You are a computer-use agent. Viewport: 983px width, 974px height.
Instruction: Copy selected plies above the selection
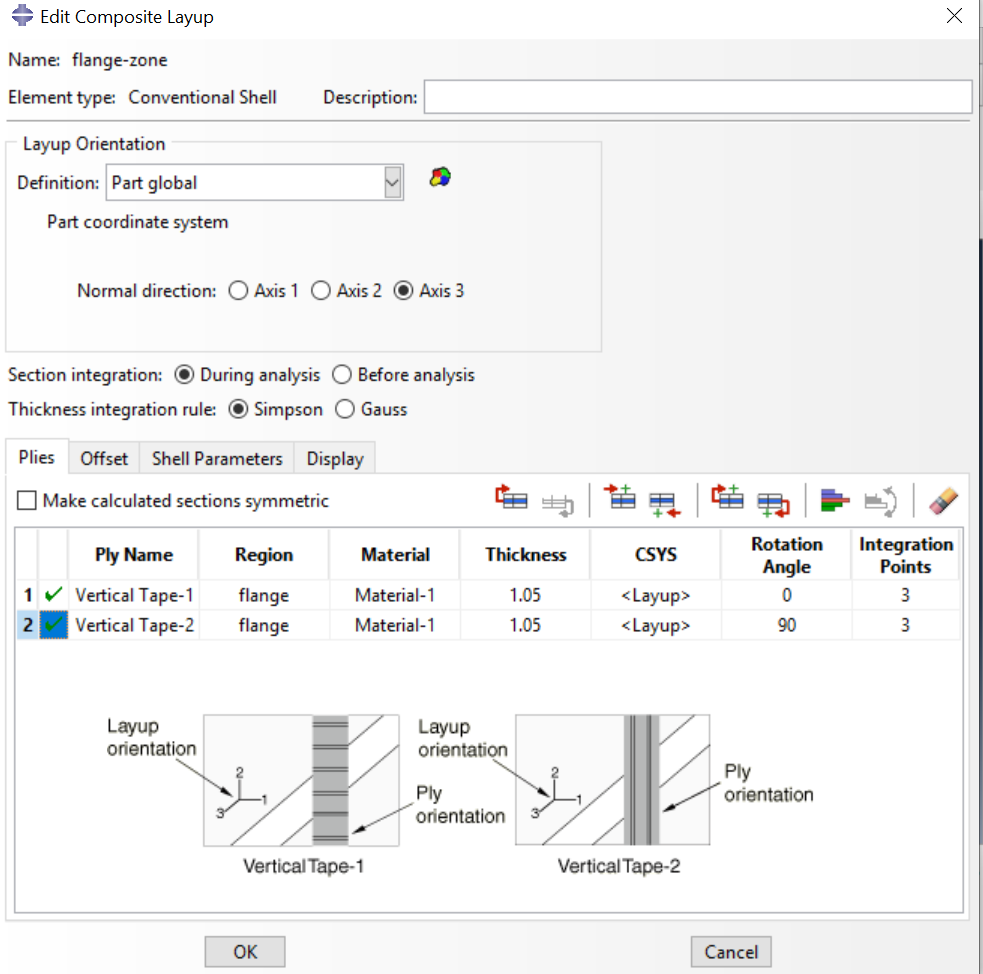[728, 500]
